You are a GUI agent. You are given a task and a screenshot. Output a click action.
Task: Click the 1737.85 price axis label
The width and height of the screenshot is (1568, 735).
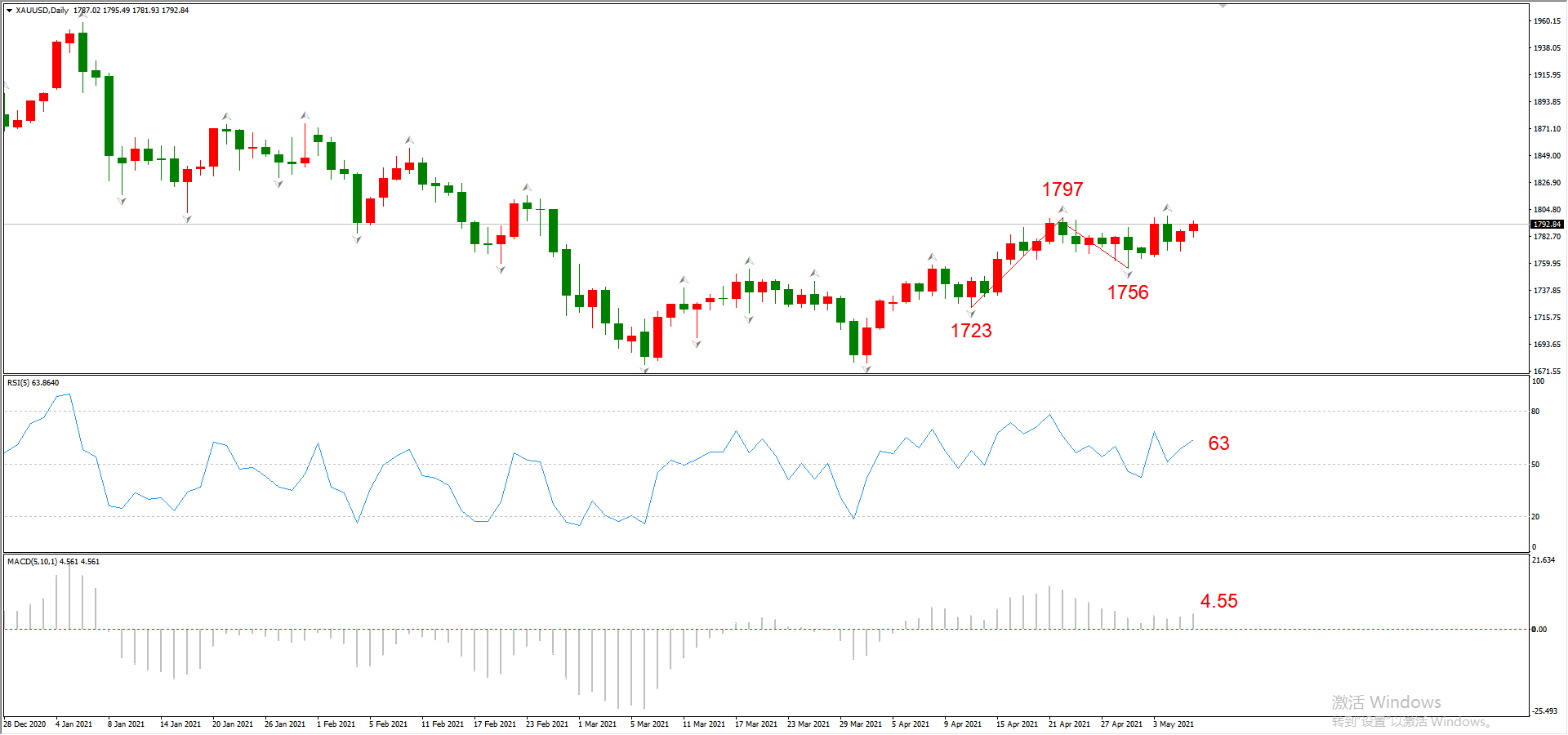tap(1547, 291)
